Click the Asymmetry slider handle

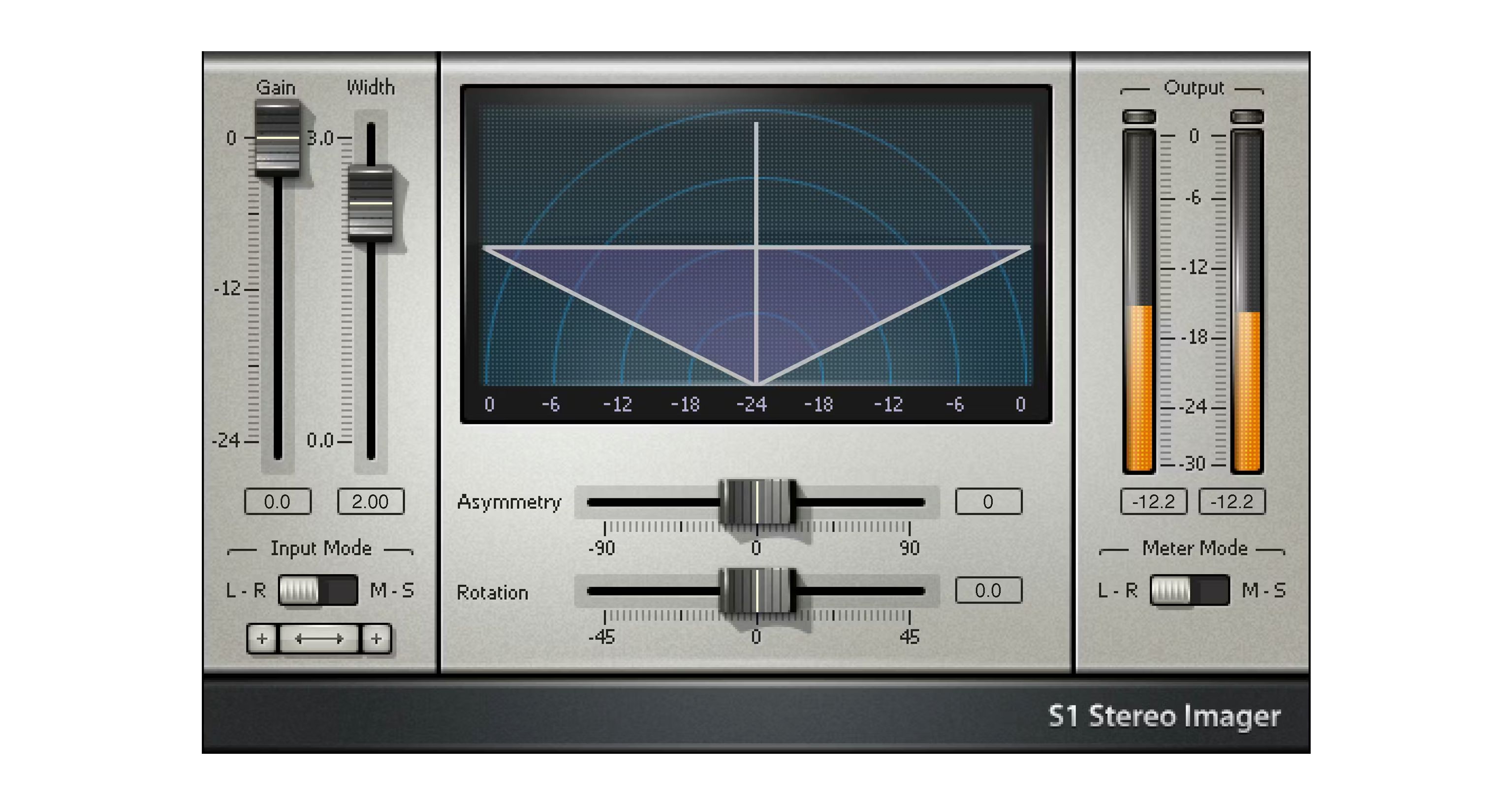click(x=757, y=502)
